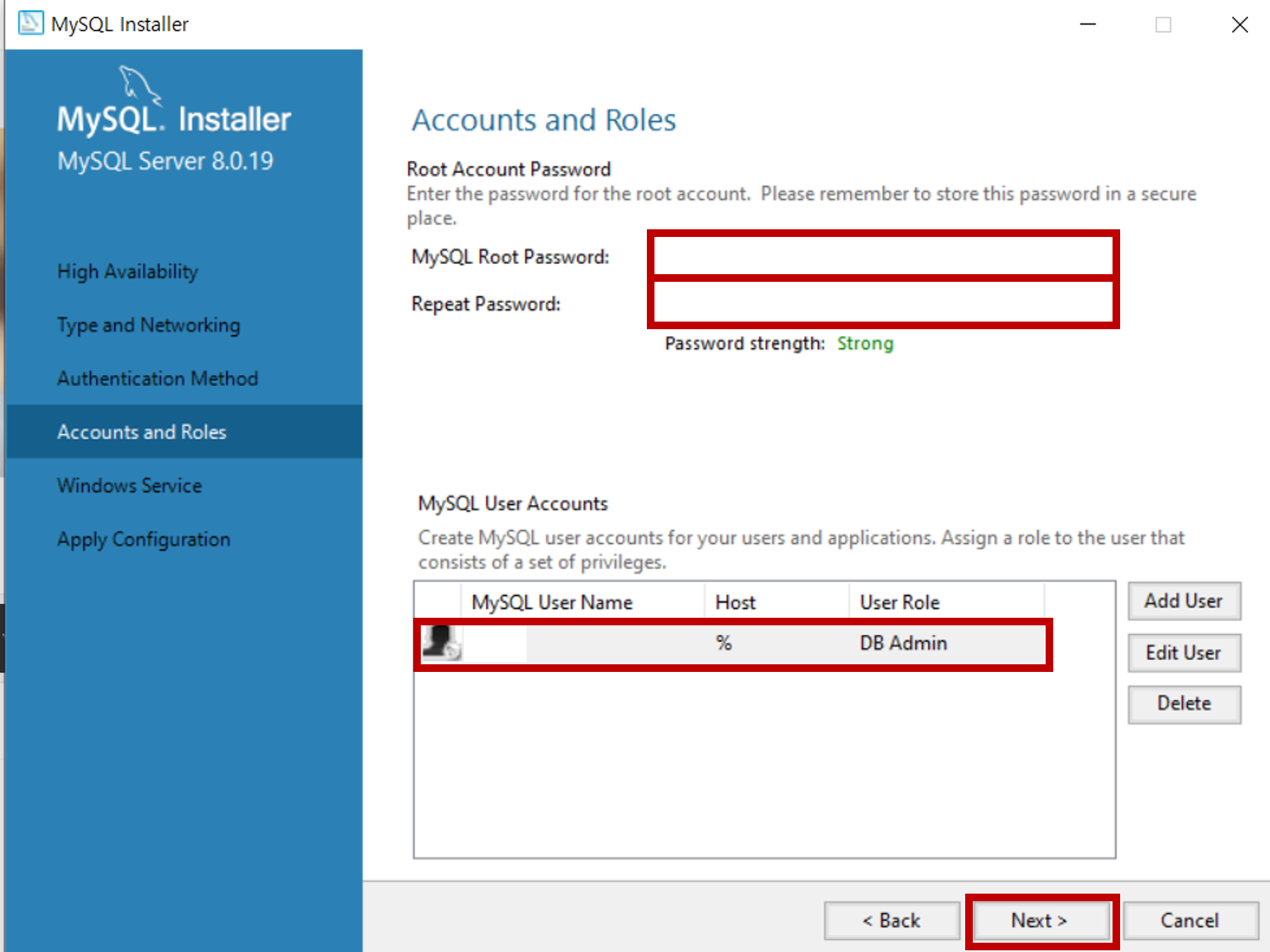Open the High Availability step
Viewport: 1270px width, 952px height.
(128, 272)
